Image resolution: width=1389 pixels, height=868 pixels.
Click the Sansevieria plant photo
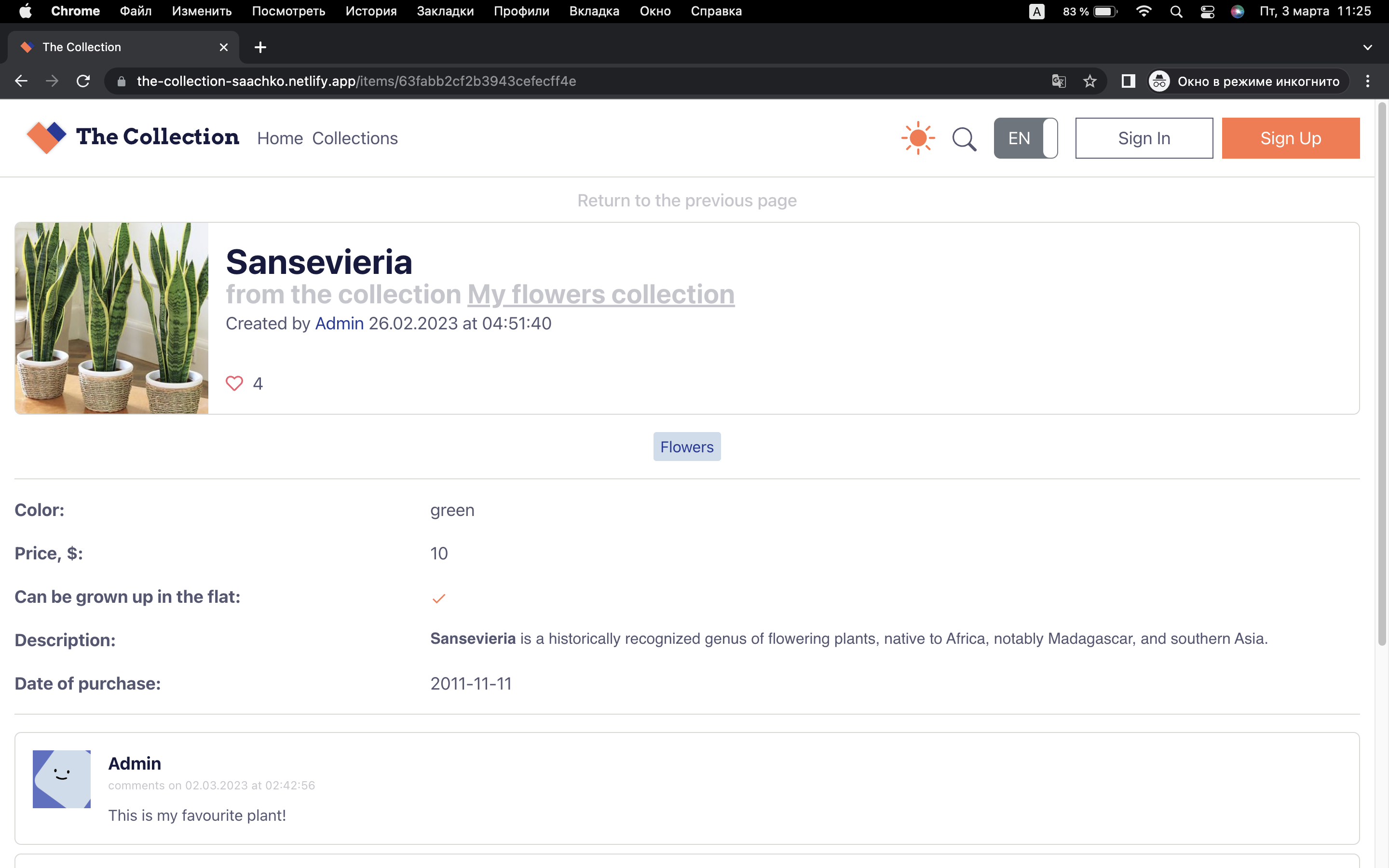(112, 318)
